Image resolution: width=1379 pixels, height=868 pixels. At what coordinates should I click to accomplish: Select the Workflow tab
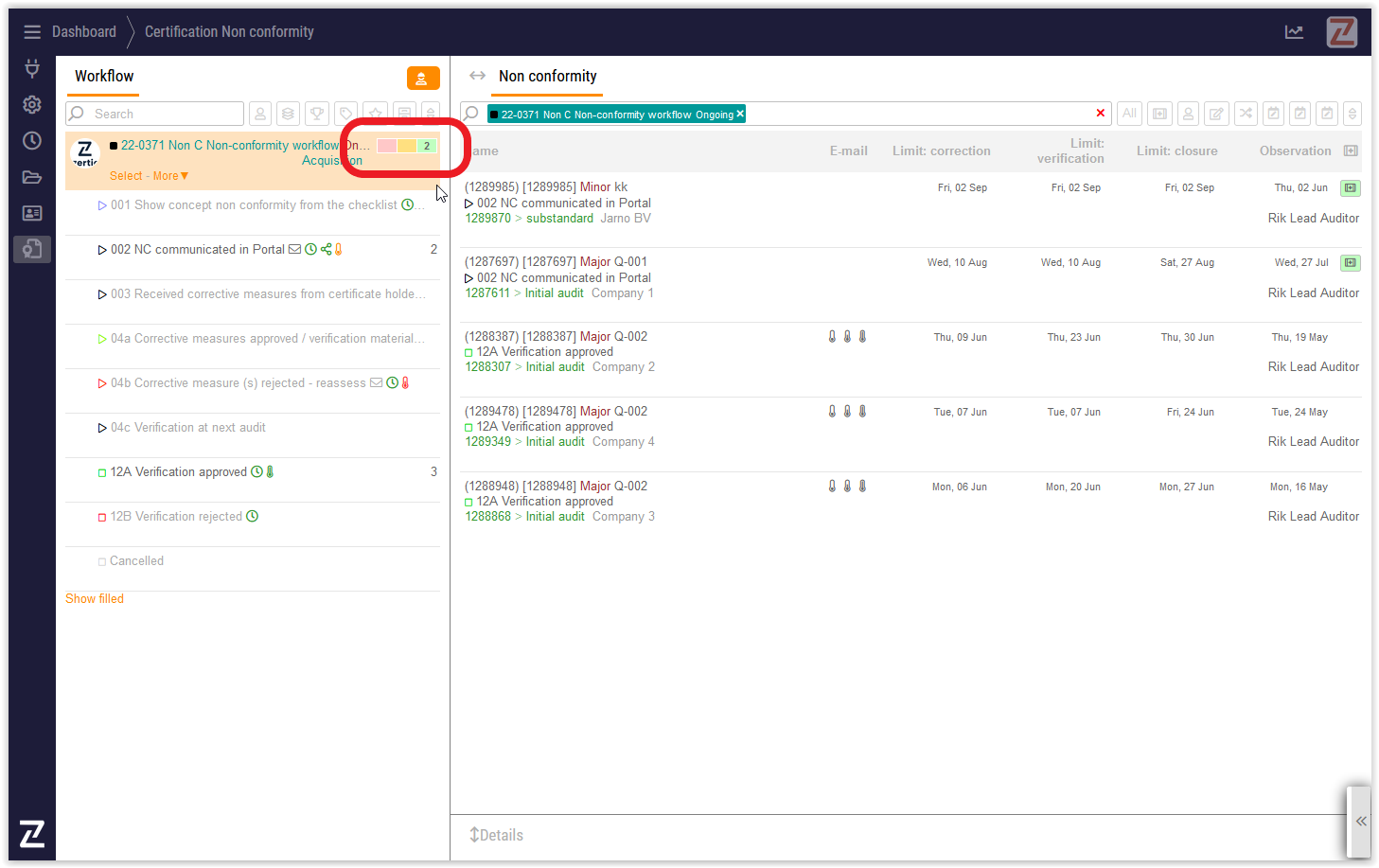104,77
